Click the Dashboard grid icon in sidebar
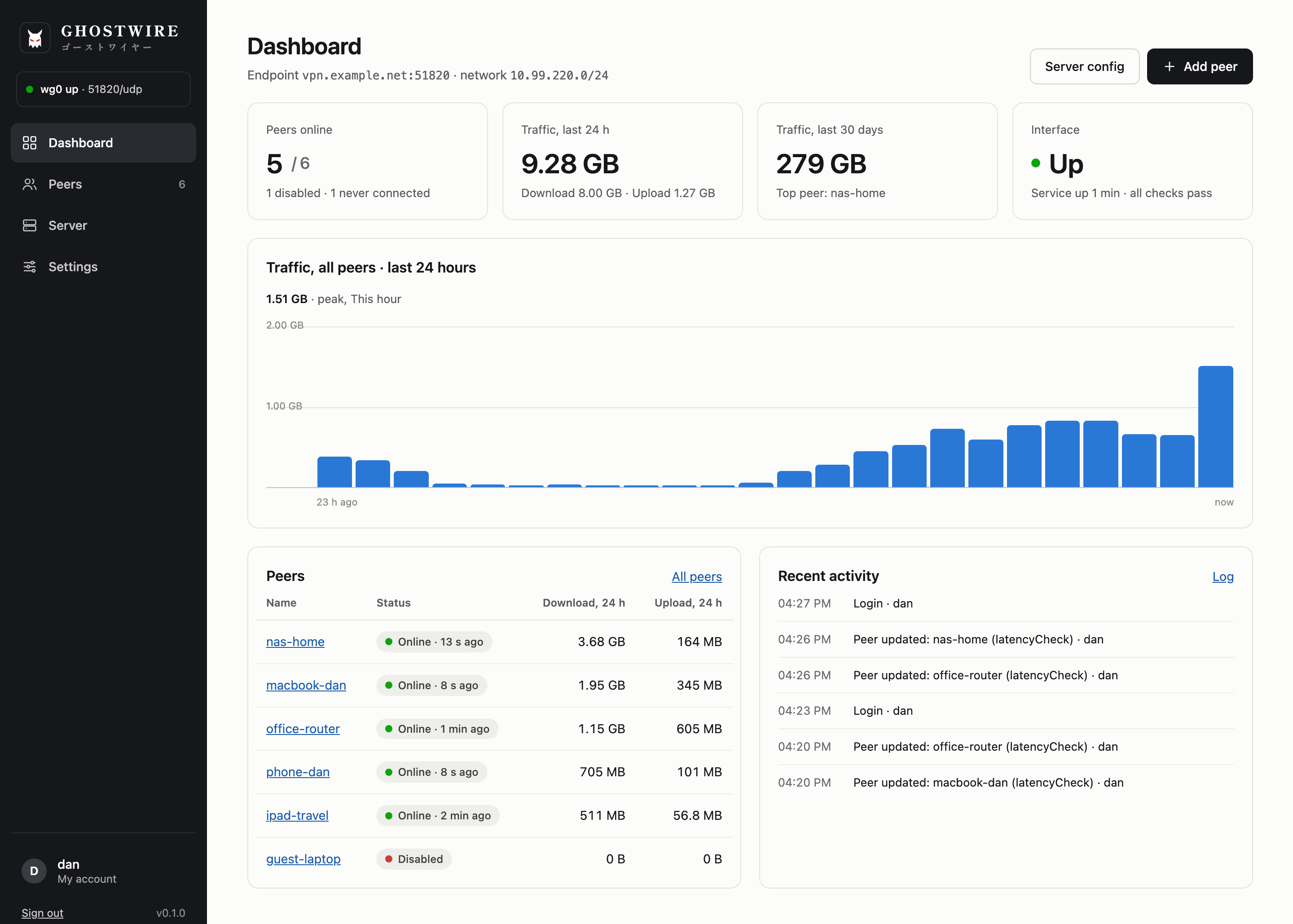The height and width of the screenshot is (924, 1293). click(30, 143)
